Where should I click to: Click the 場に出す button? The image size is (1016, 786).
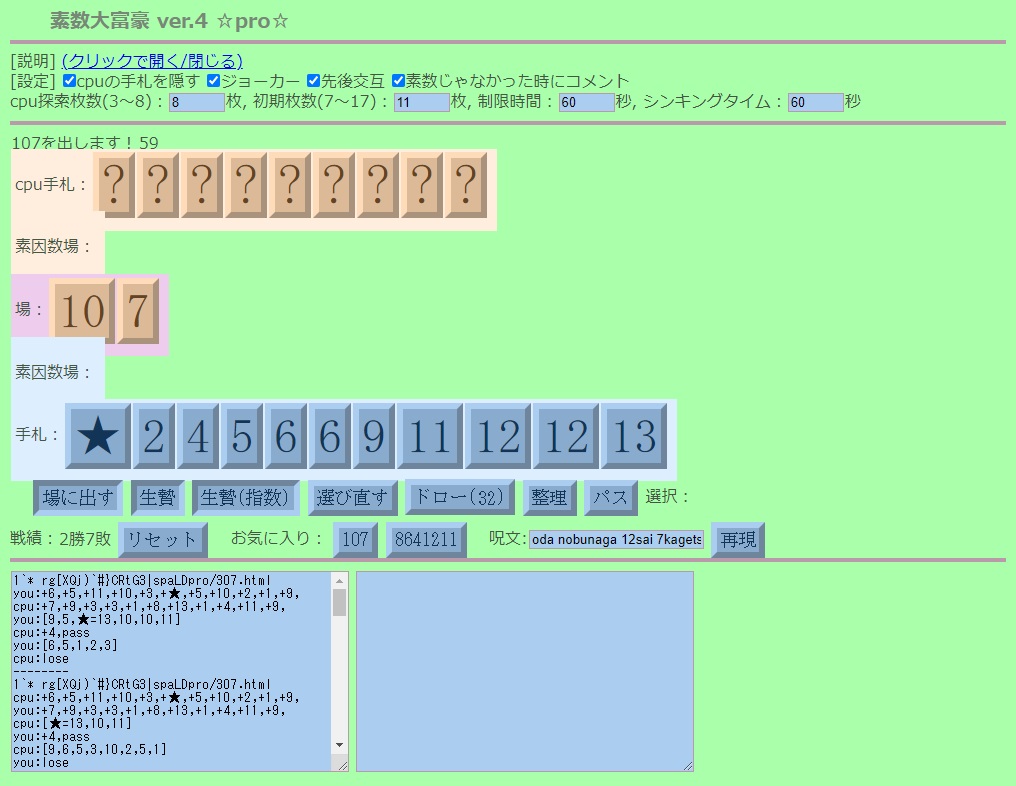click(x=78, y=498)
